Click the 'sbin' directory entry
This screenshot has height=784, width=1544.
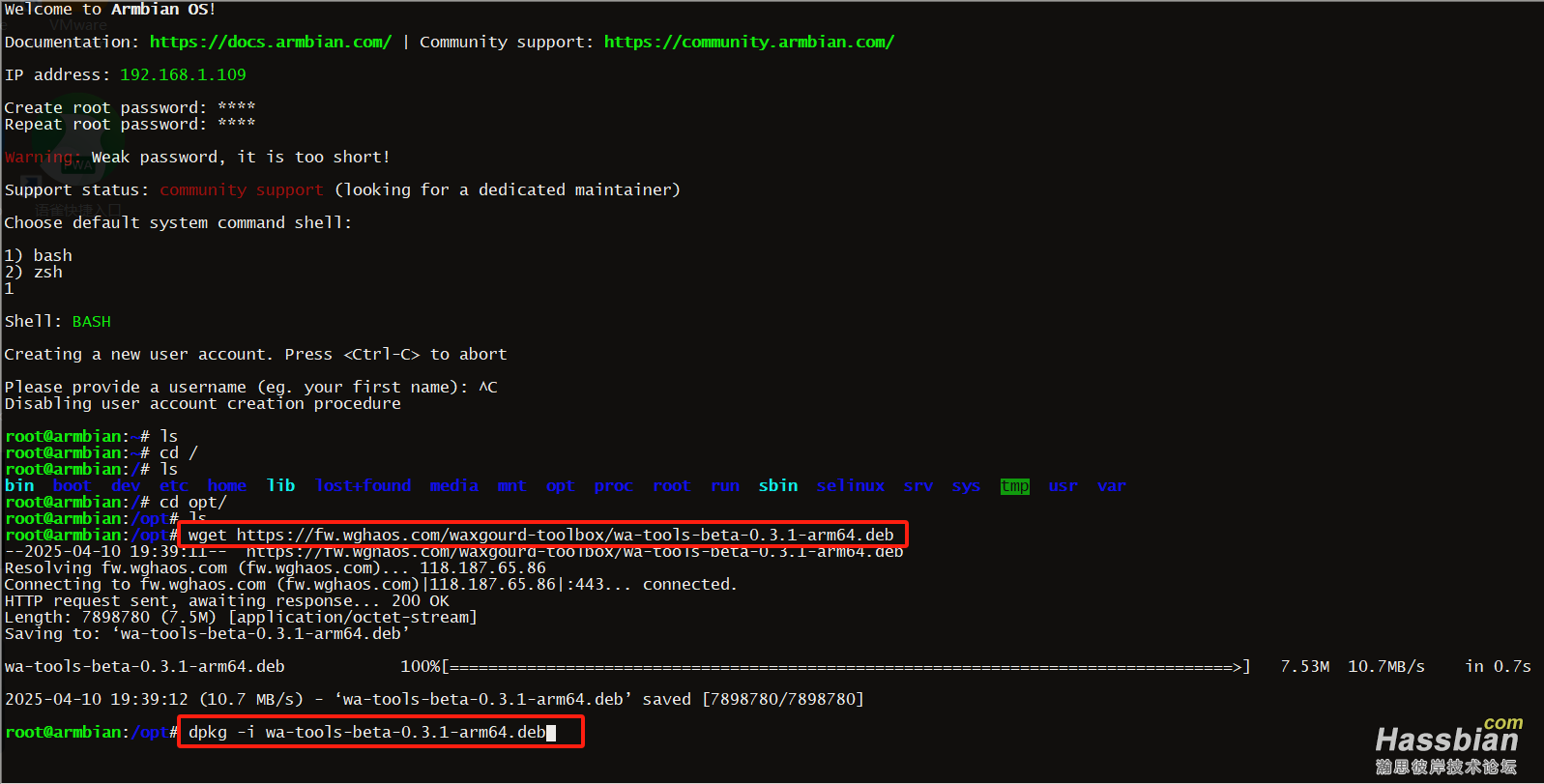click(778, 485)
